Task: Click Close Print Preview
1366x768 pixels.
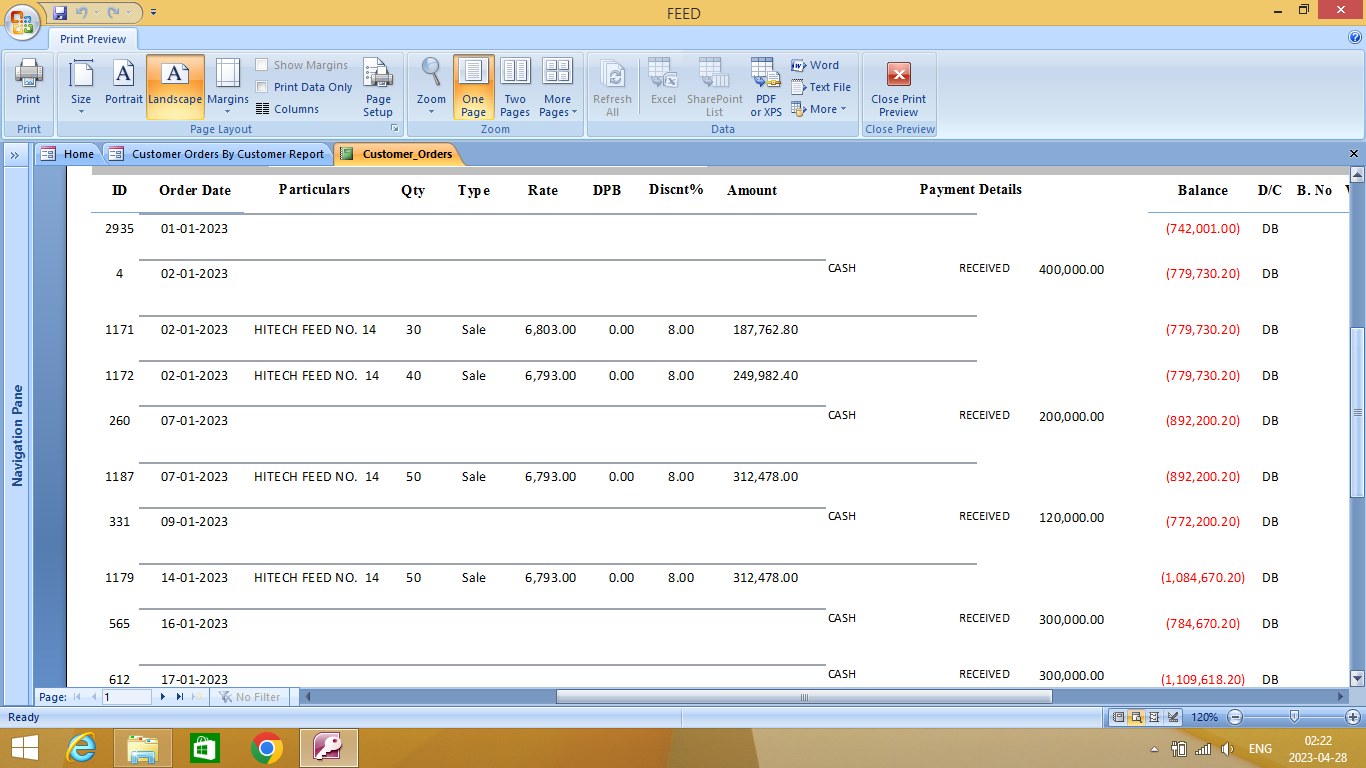Action: (899, 87)
